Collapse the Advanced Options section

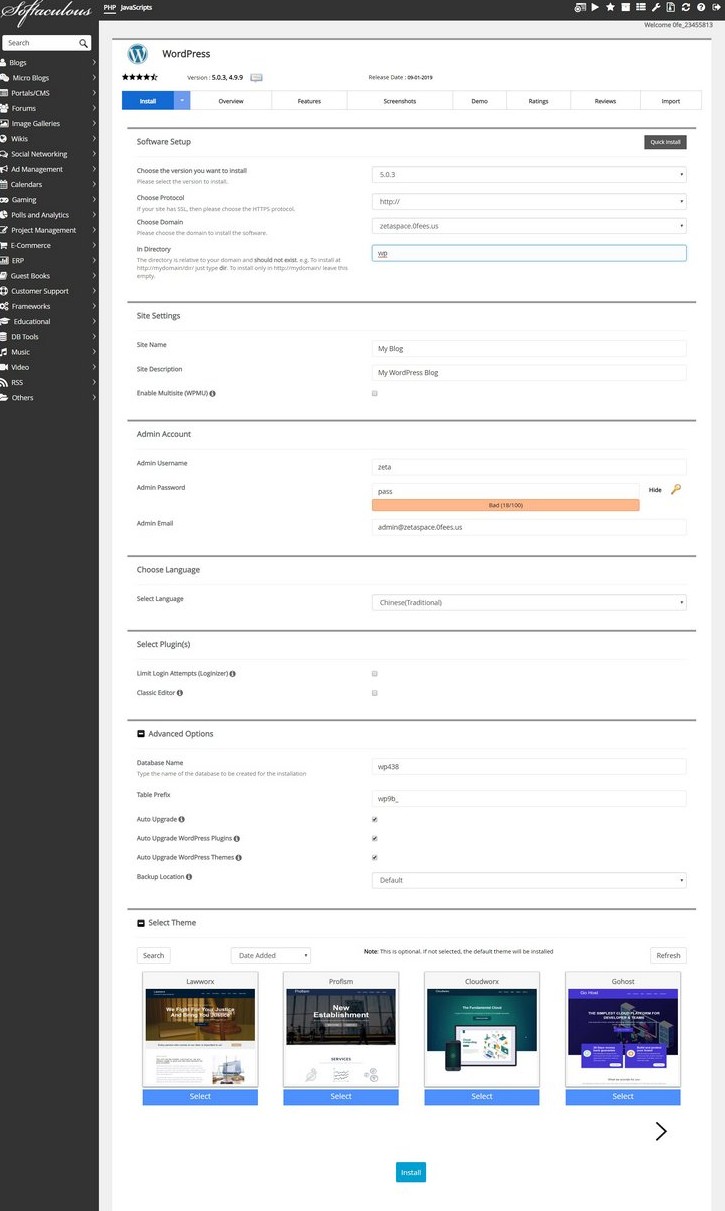tap(141, 734)
